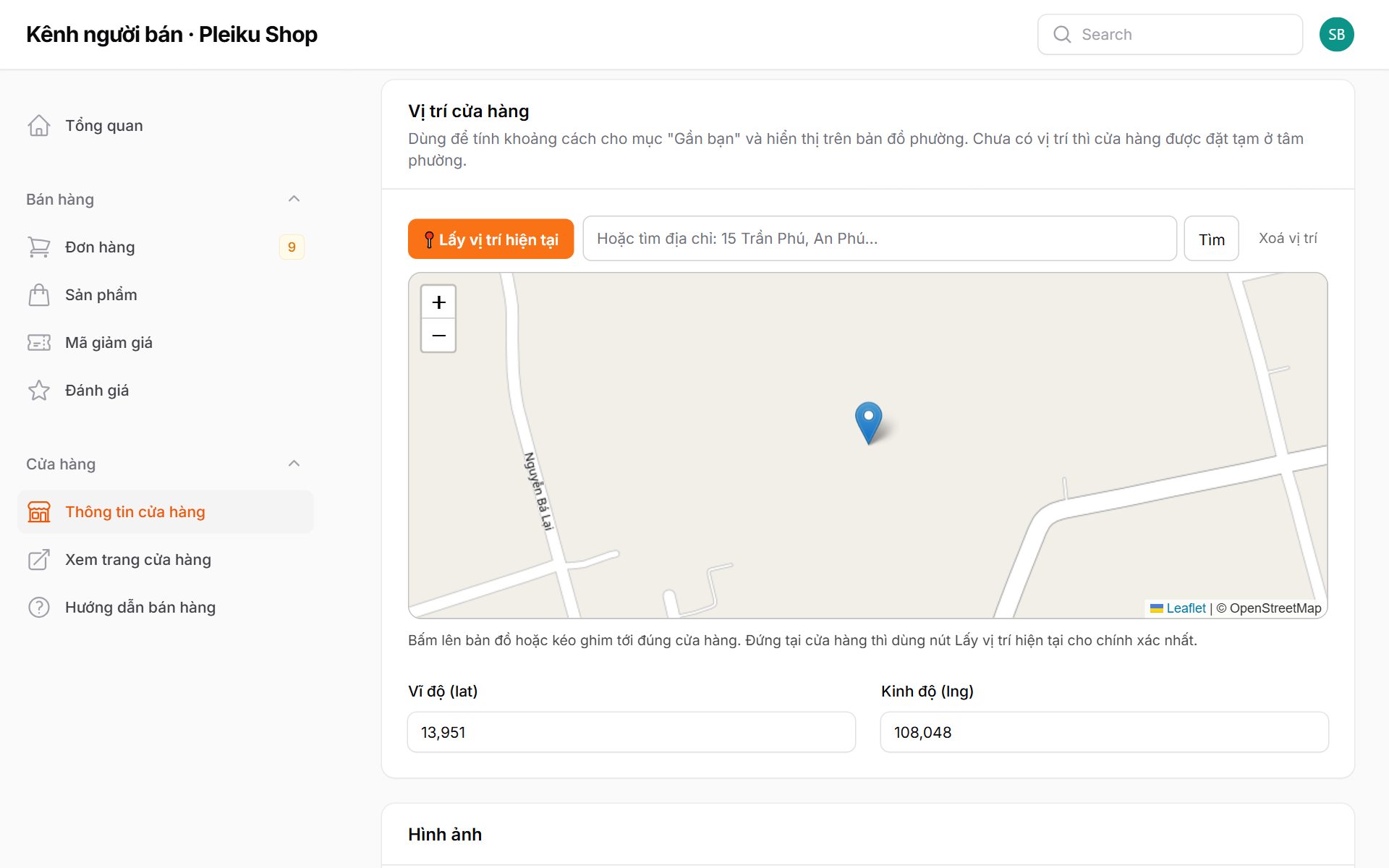Collapse the Cửa hàng section
1389x868 pixels.
point(294,464)
